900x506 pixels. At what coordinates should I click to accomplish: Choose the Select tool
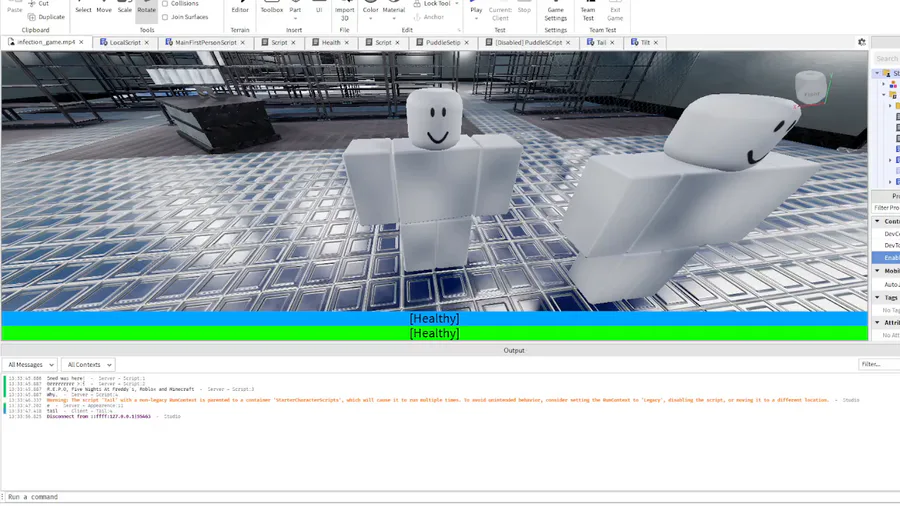click(x=83, y=8)
